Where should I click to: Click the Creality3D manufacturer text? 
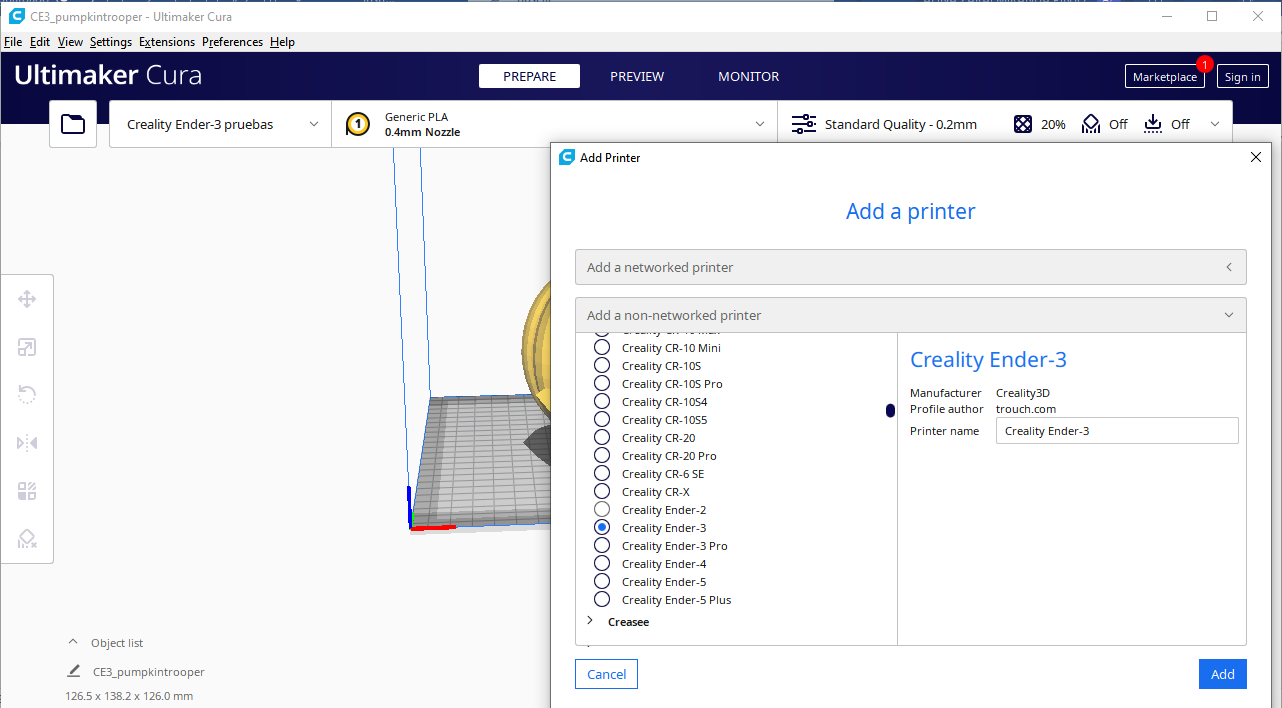[1023, 393]
